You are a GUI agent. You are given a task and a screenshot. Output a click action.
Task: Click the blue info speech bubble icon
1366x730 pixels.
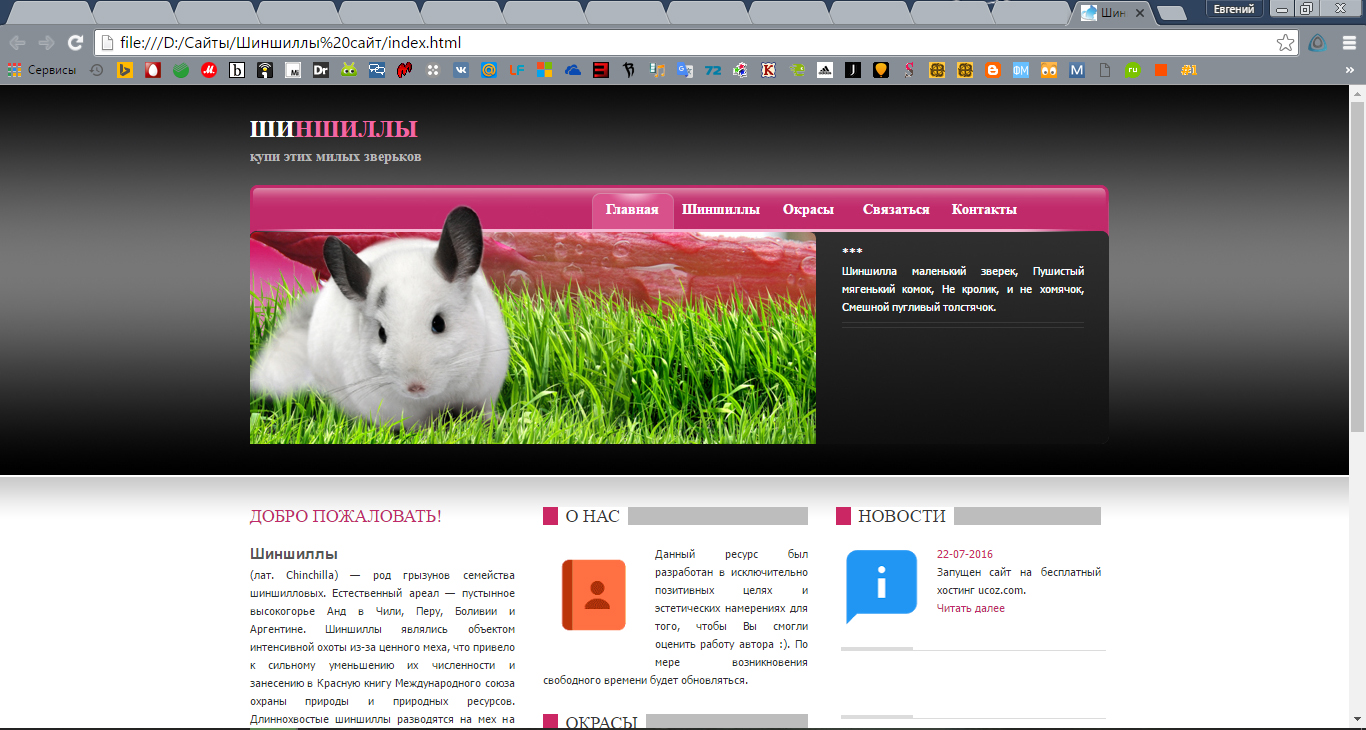click(x=881, y=585)
